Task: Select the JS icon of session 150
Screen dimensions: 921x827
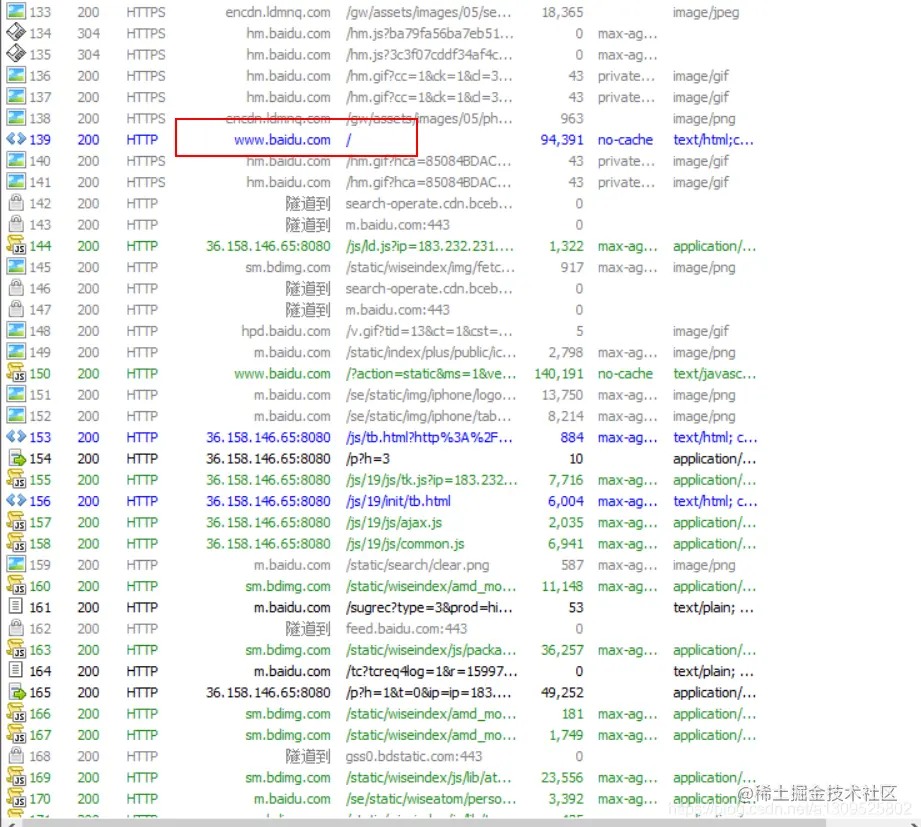Action: click(x=16, y=373)
